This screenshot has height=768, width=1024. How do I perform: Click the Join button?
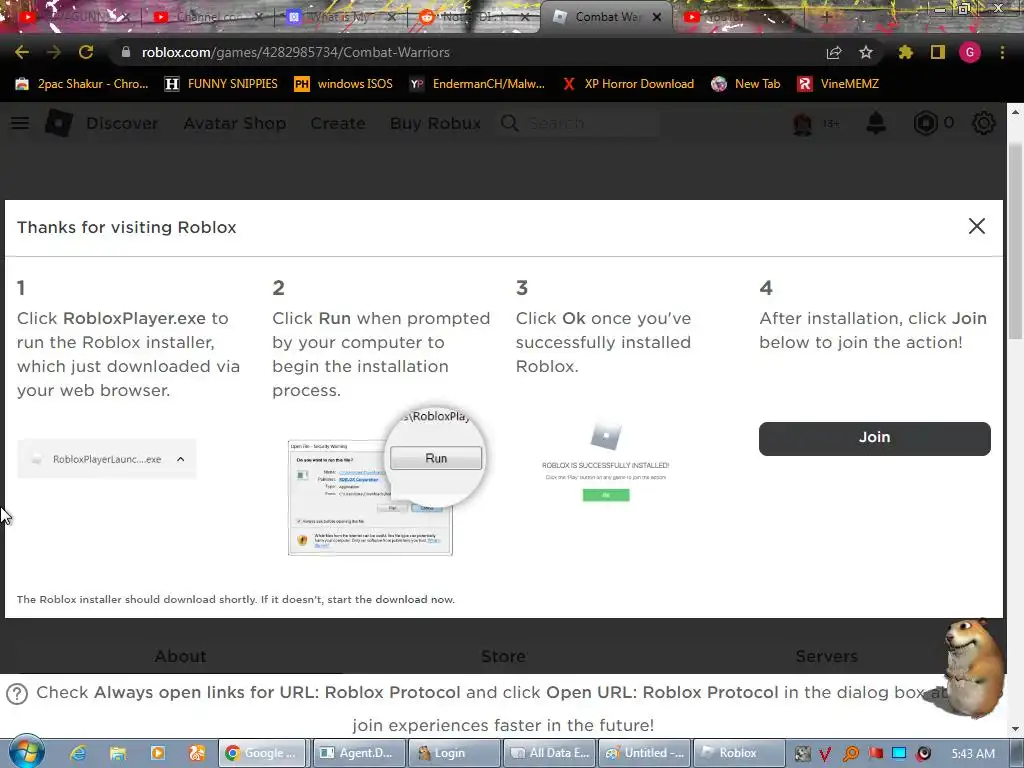(x=874, y=438)
